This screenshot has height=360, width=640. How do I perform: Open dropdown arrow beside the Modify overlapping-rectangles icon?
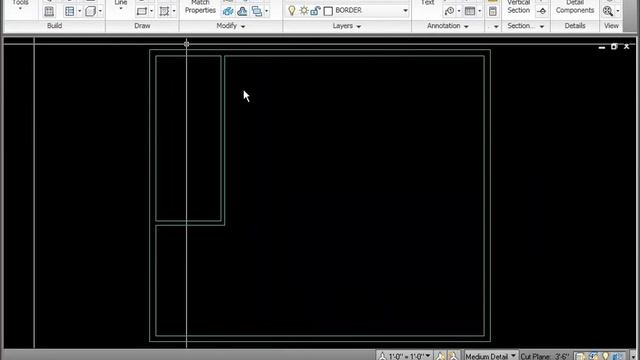pyautogui.click(x=267, y=11)
